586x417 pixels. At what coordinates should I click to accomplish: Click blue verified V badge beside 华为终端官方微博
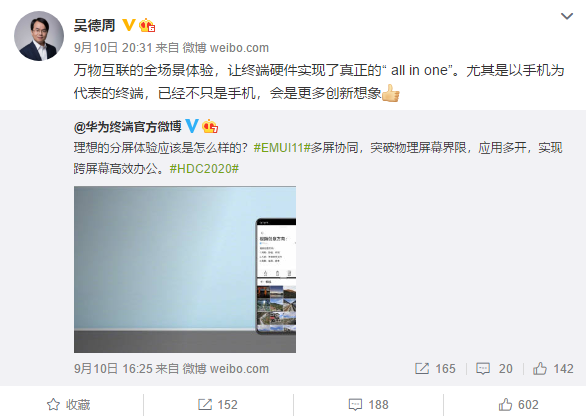tap(192, 126)
